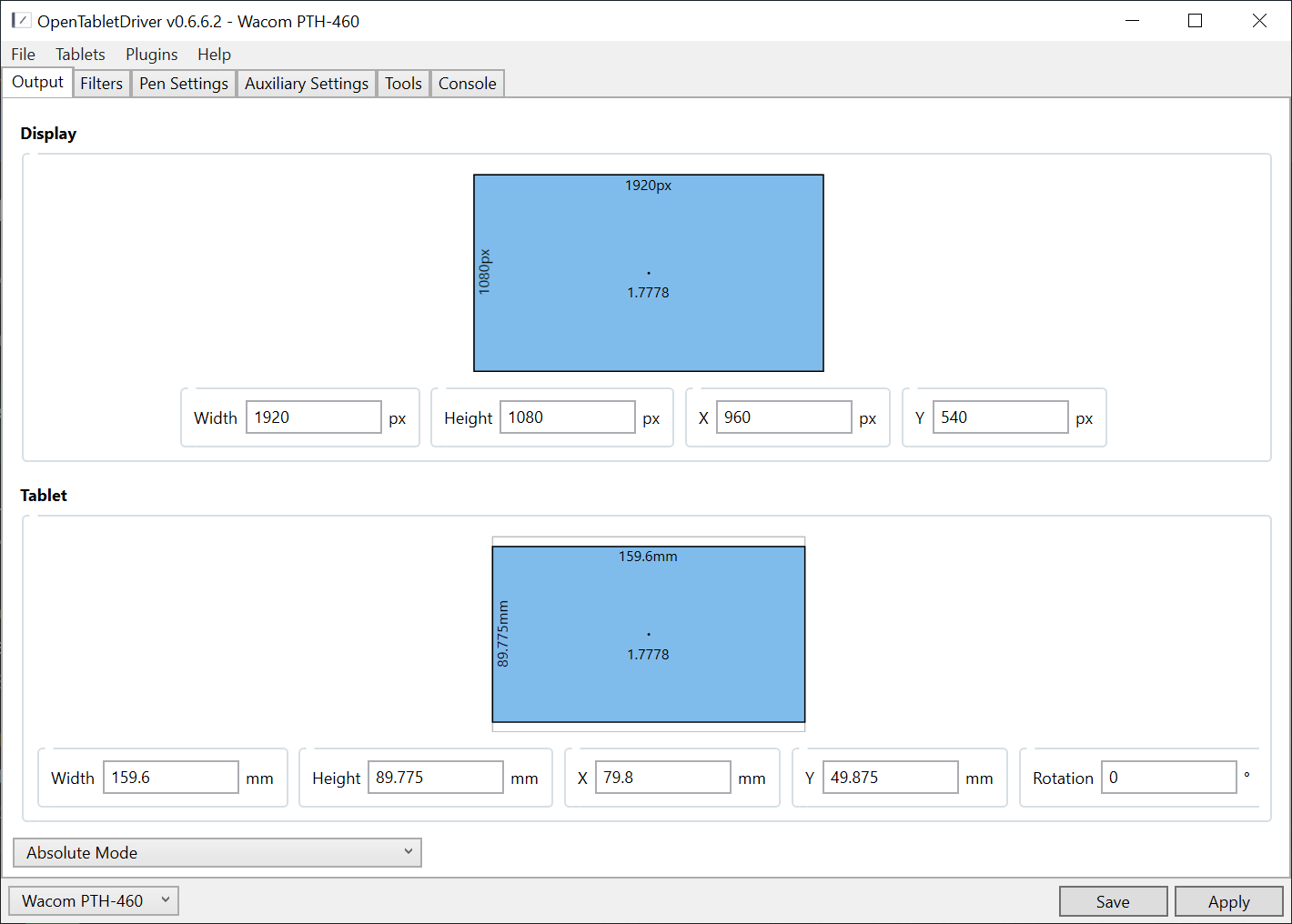Image resolution: width=1292 pixels, height=924 pixels.
Task: Open the Plugins menu
Action: pos(151,55)
